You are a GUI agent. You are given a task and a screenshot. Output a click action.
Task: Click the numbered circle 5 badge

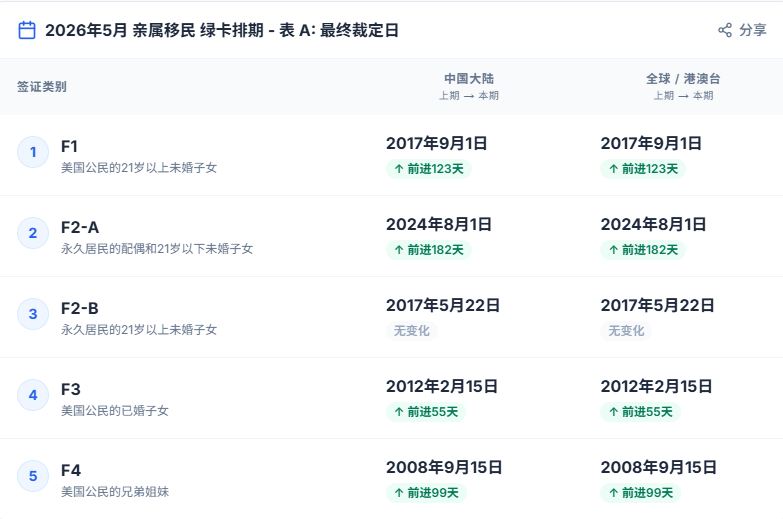[x=33, y=476]
